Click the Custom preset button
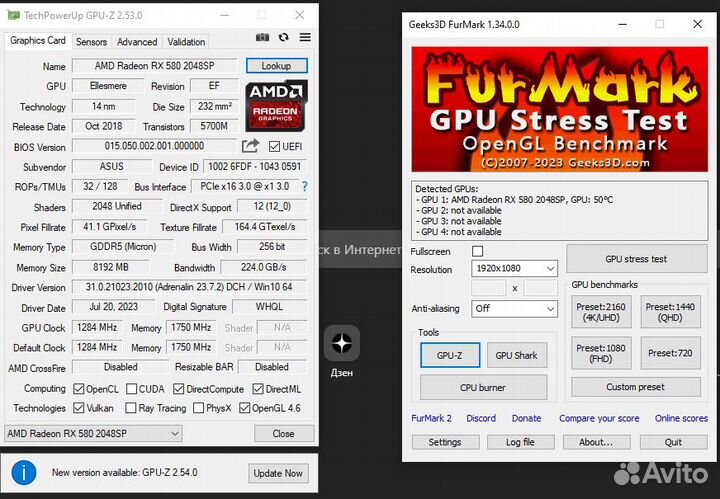Viewport: 720px width, 499px height. [636, 387]
